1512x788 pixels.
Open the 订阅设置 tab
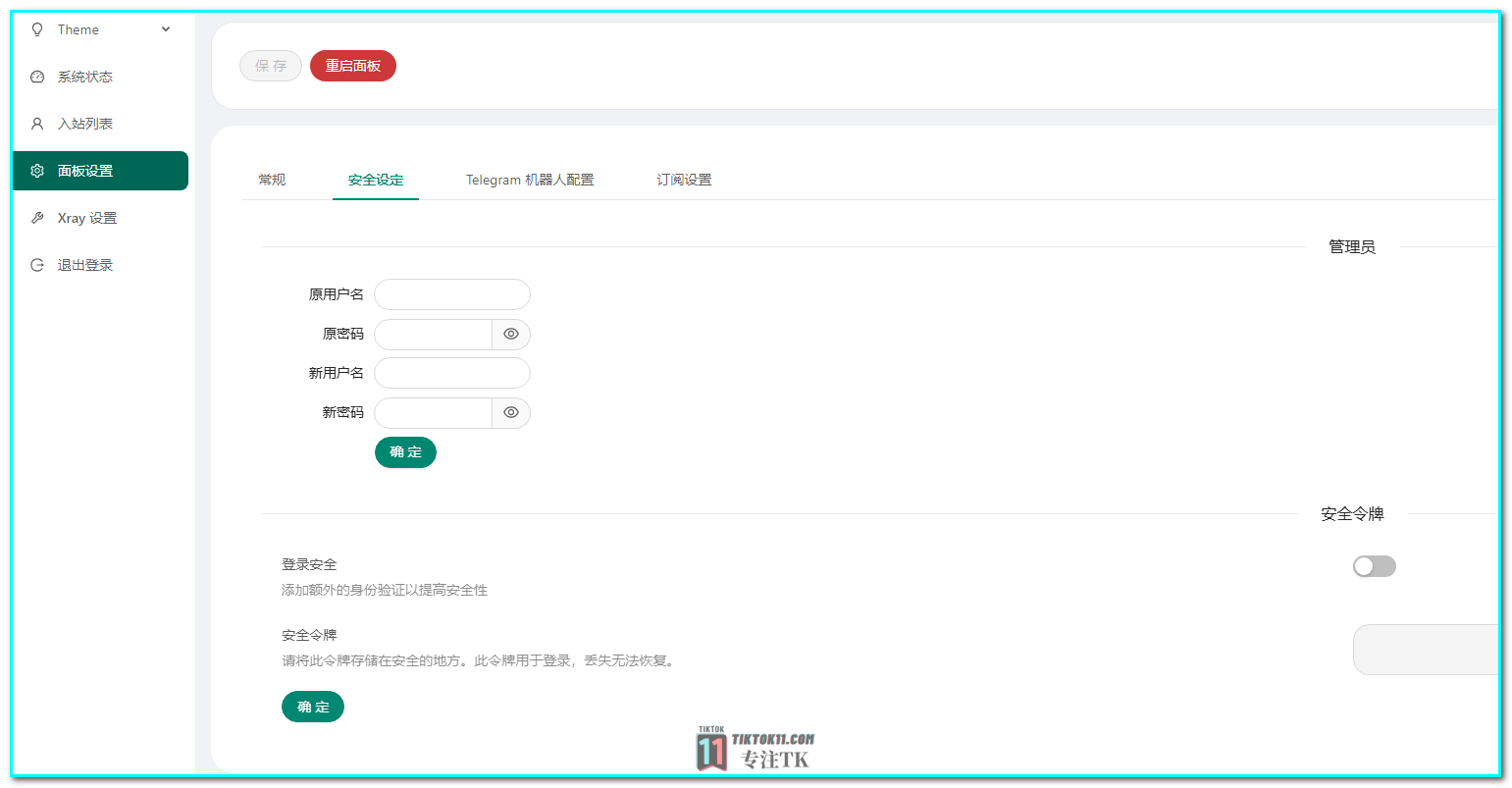[684, 180]
